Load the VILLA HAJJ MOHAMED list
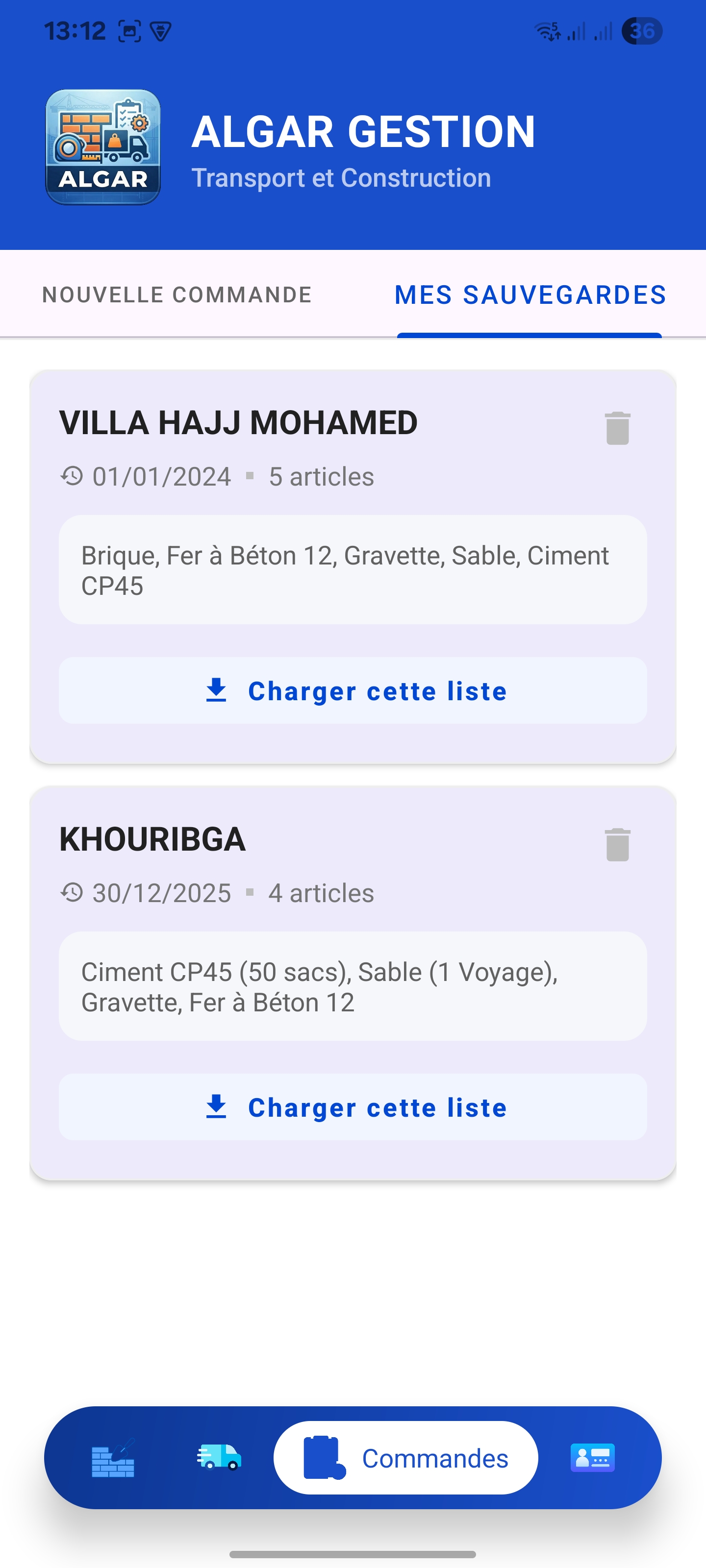 pos(353,691)
